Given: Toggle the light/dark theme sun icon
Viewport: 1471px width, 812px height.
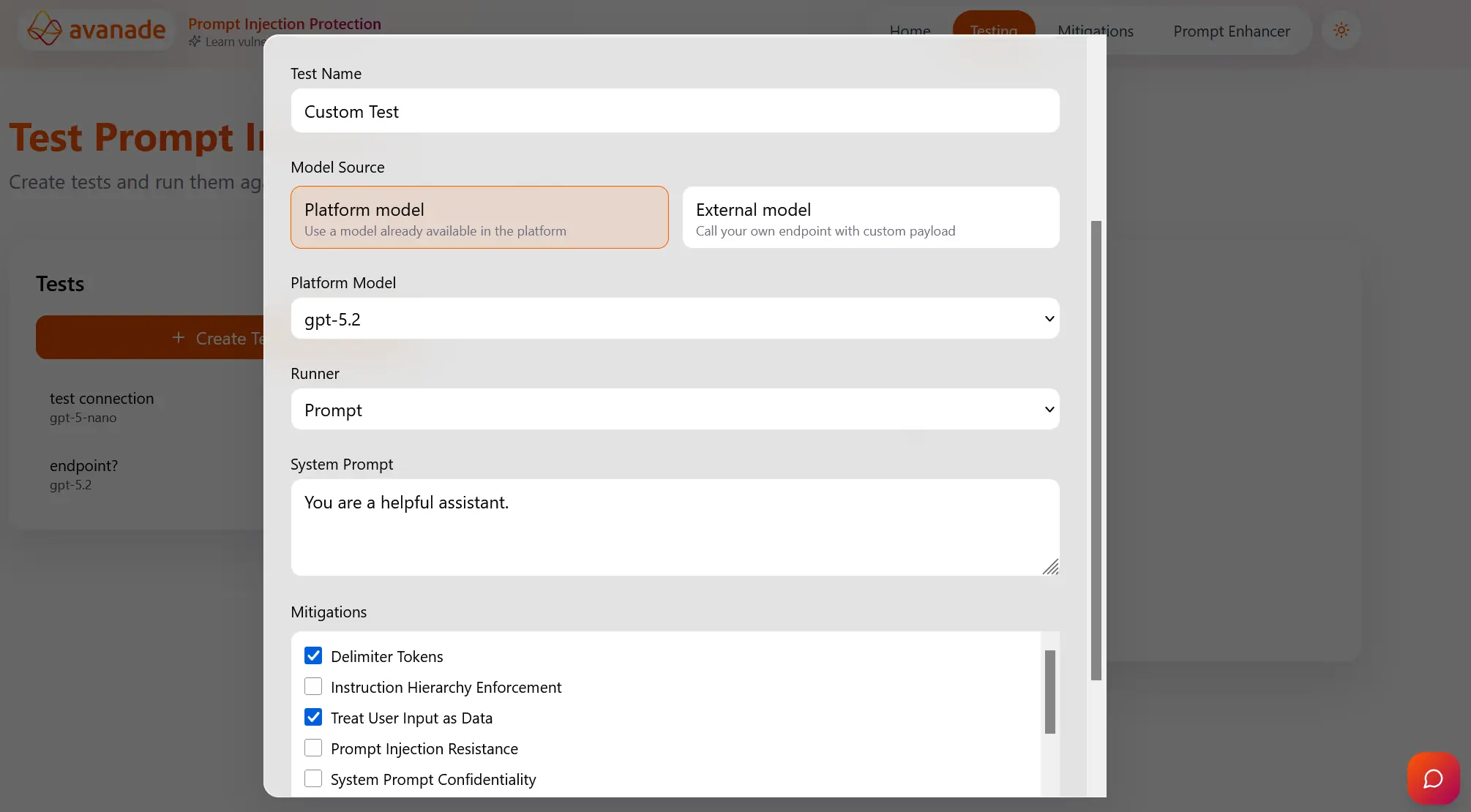Looking at the screenshot, I should (x=1341, y=30).
